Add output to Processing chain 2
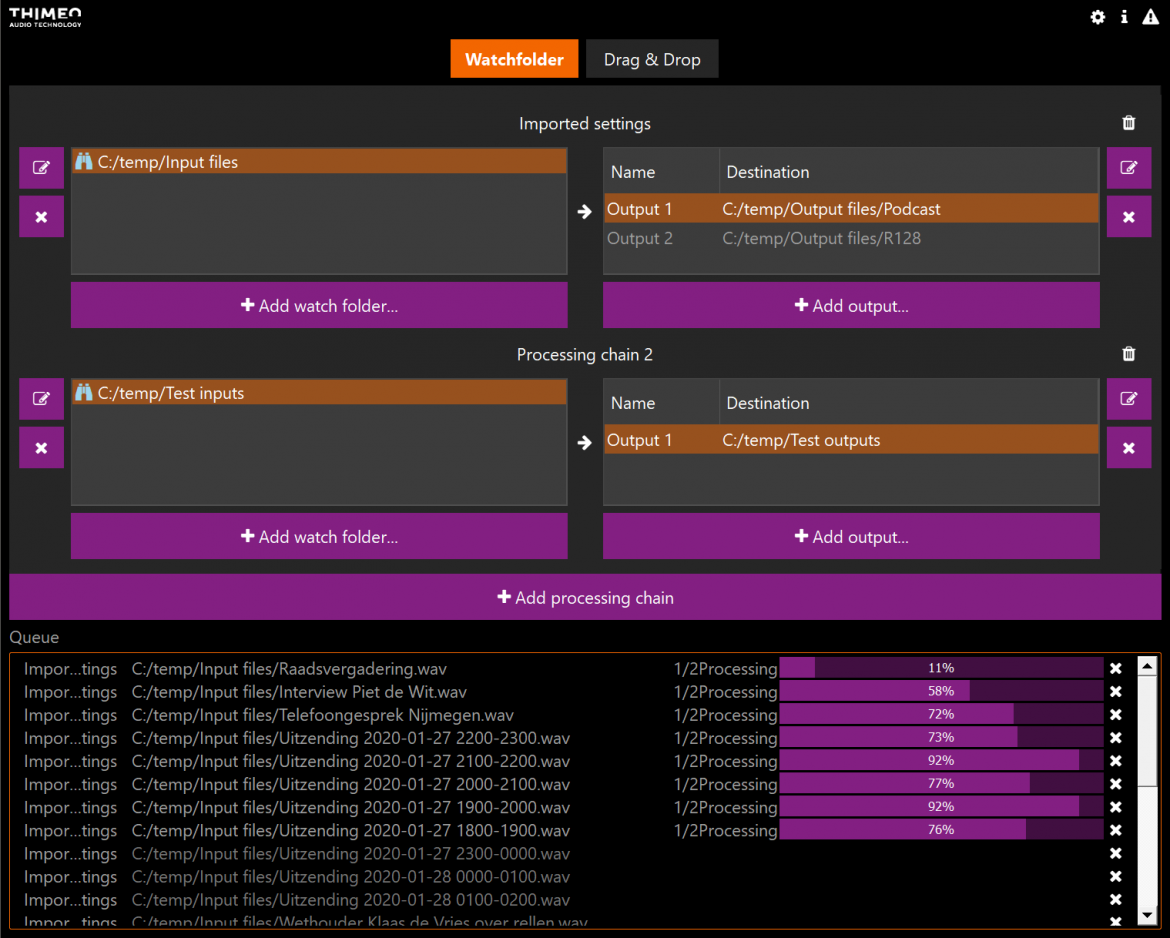 [x=851, y=537]
